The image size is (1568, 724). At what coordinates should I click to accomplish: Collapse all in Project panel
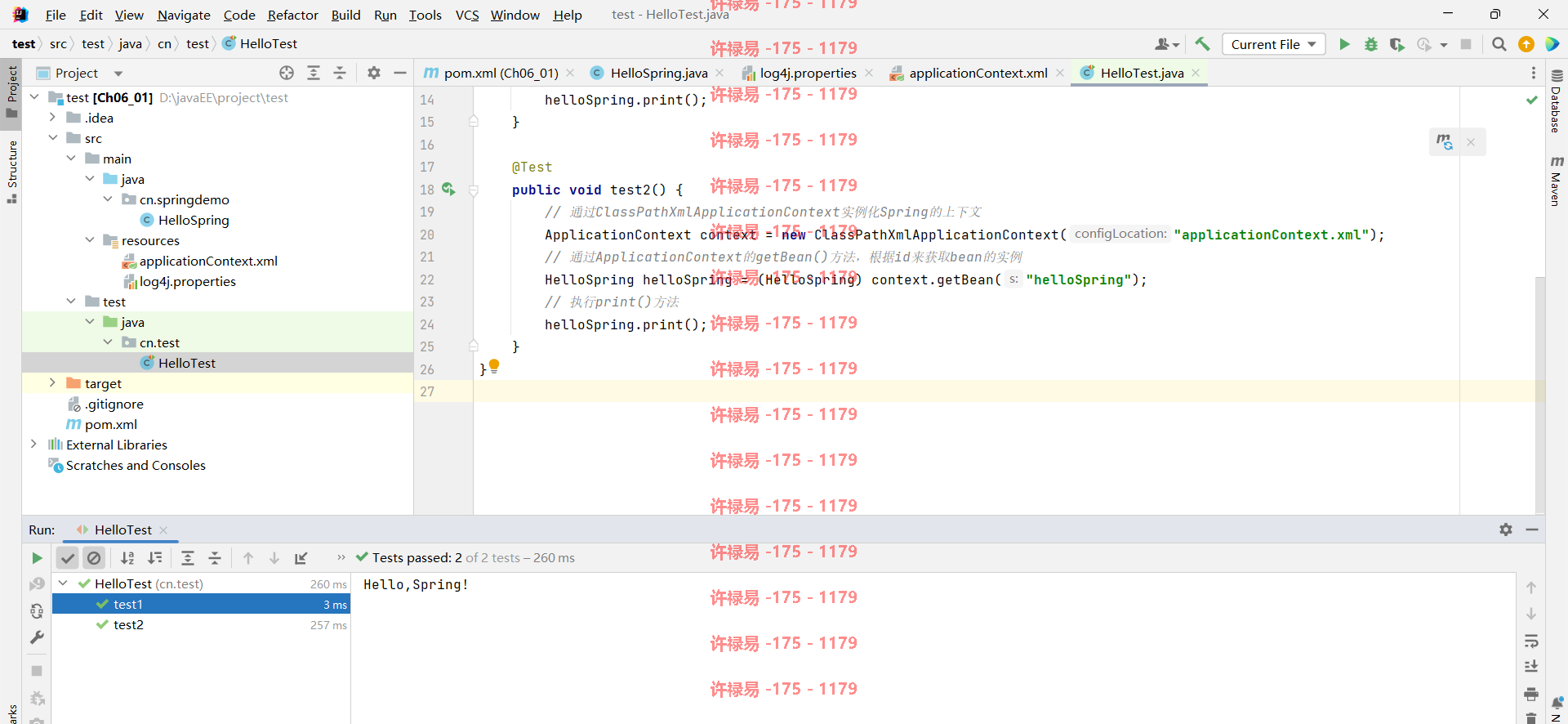click(x=340, y=73)
